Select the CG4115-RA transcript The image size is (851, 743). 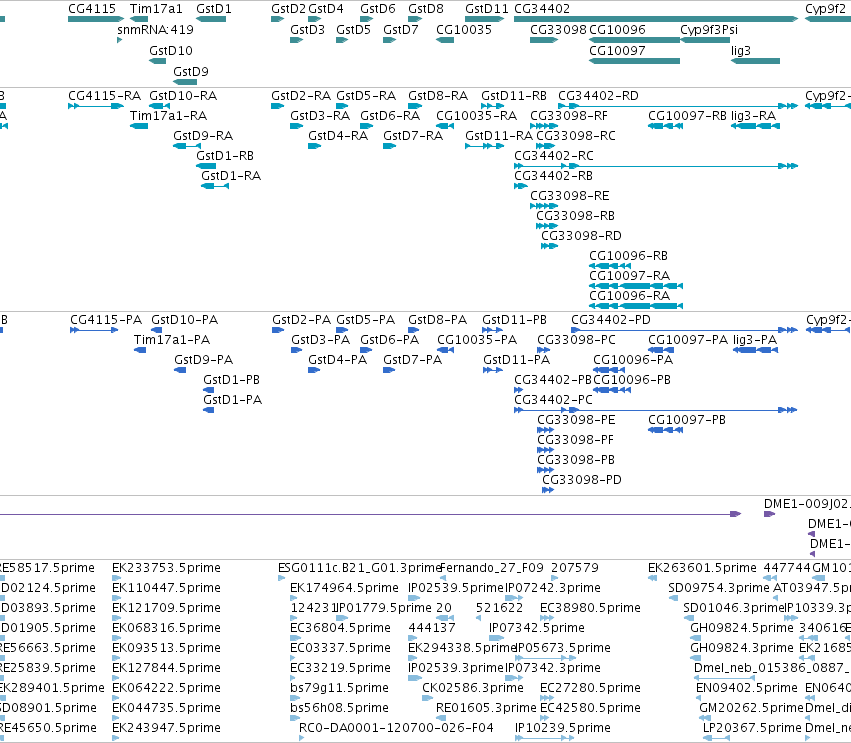(96, 106)
